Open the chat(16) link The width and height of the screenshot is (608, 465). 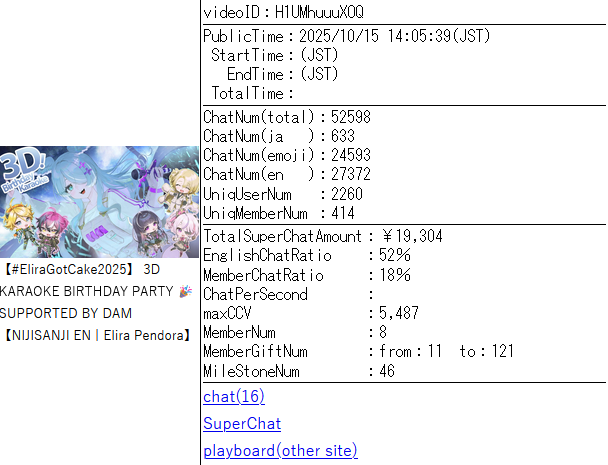point(234,397)
